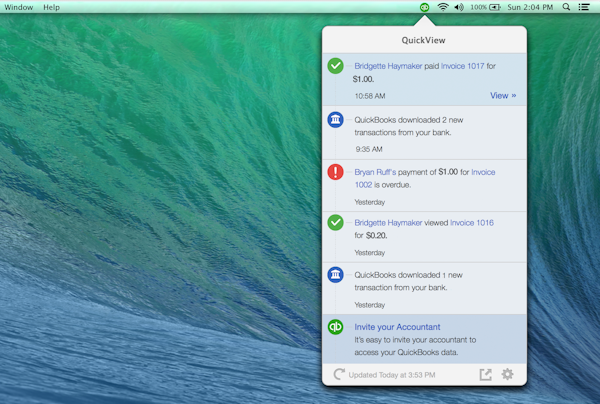The height and width of the screenshot is (404, 600).
Task: Open Notification Center list icon
Action: pyautogui.click(x=584, y=7)
